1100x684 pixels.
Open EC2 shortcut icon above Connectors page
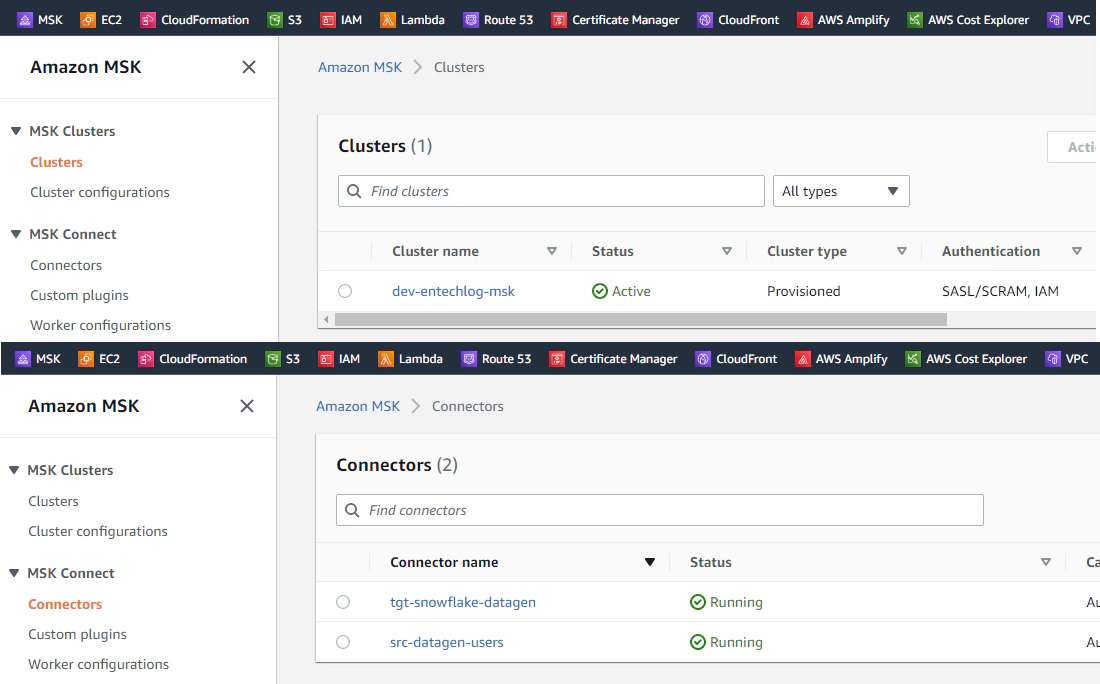click(86, 358)
